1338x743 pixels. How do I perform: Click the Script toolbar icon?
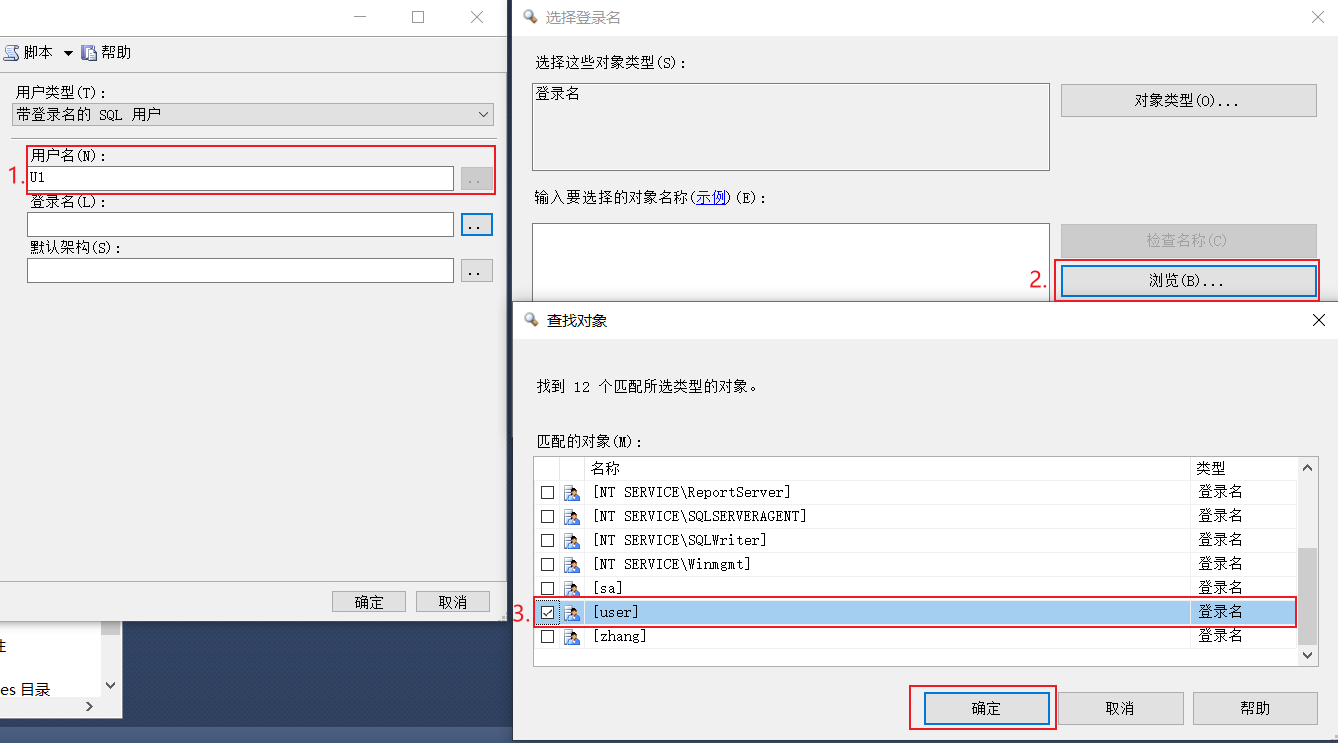(x=12, y=53)
